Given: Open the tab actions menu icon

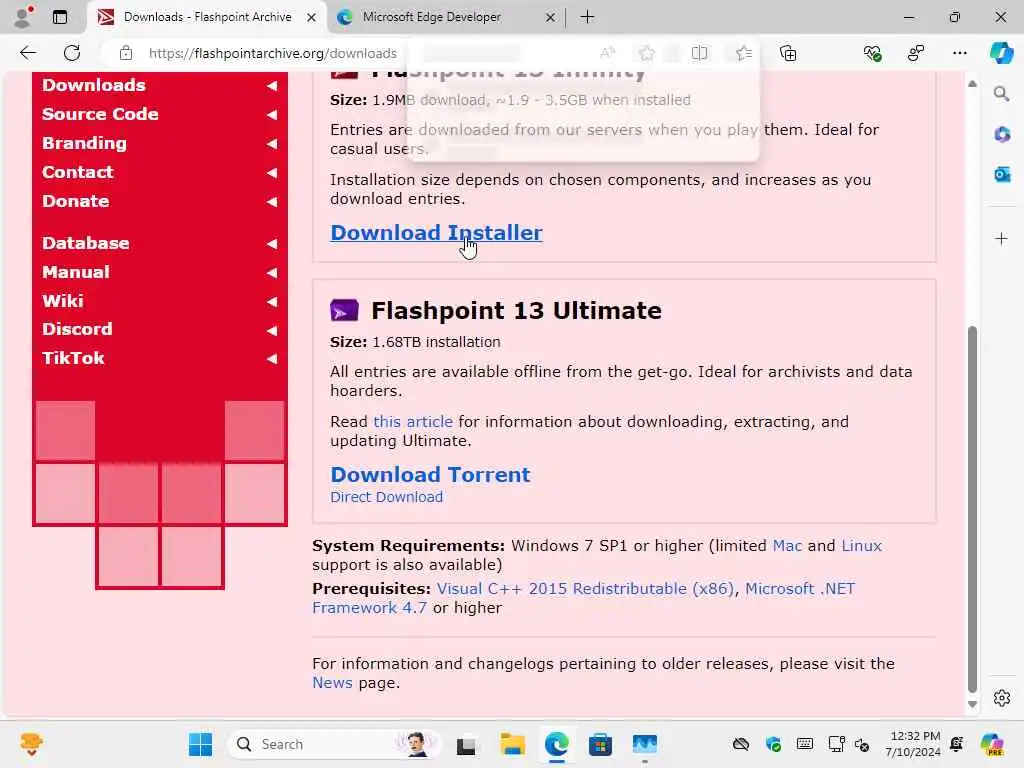Looking at the screenshot, I should tap(60, 17).
